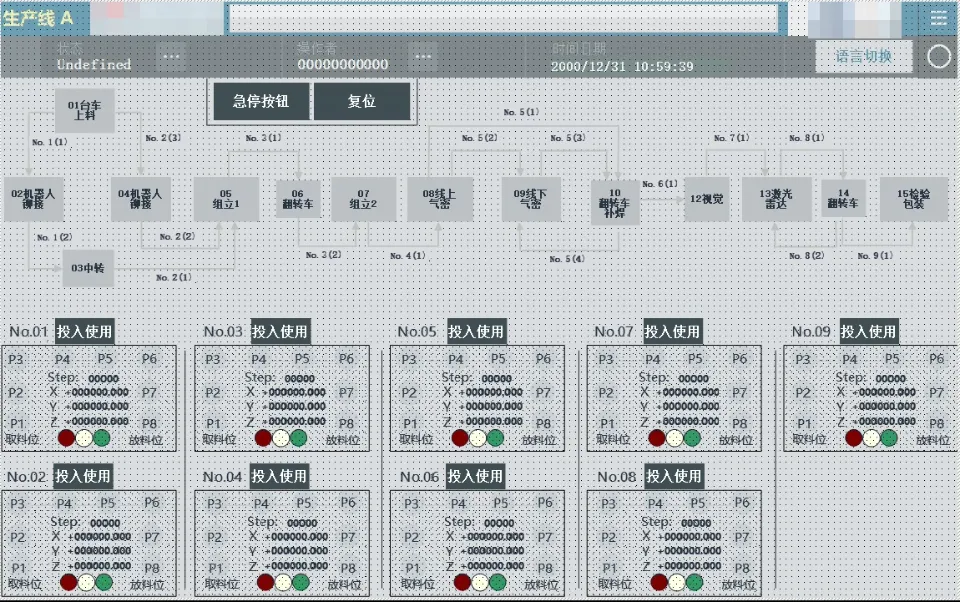960x602 pixels.
Task: Click the 生产线 A title label
Action: click(38, 18)
